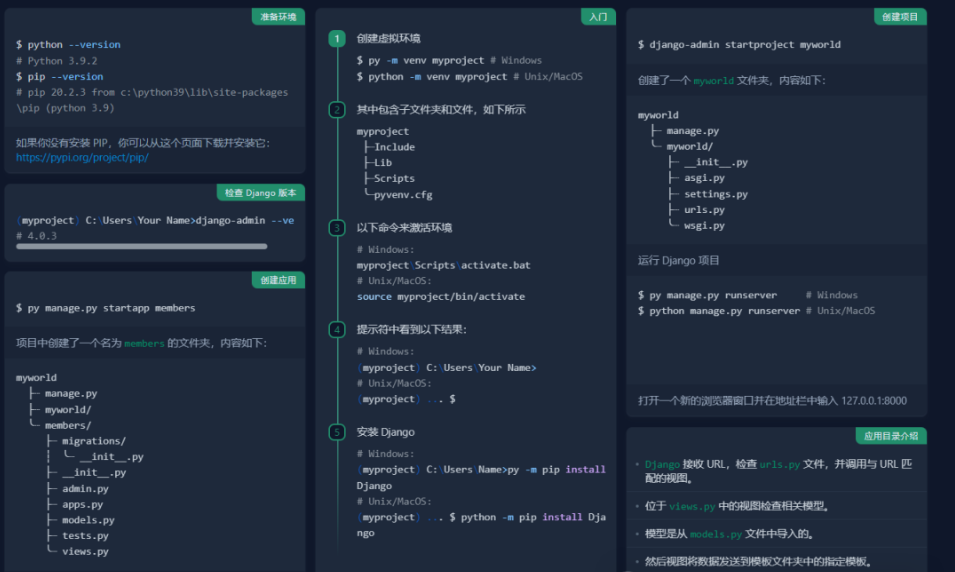Image resolution: width=955 pixels, height=572 pixels.
Task: Select '__init__.py' under the migrations folder
Action: pyautogui.click(x=111, y=456)
